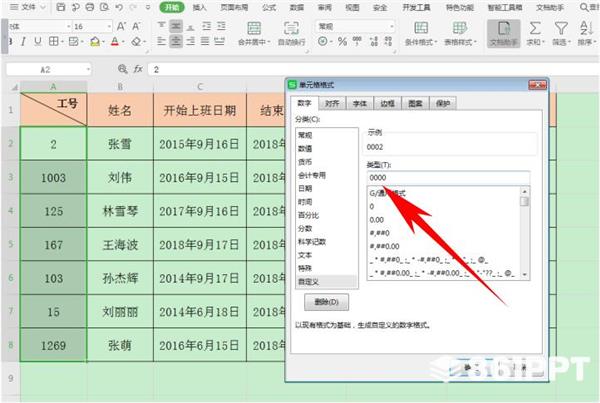Click the Top Align icon
Viewport: 600px width, 403px height.
click(x=161, y=26)
